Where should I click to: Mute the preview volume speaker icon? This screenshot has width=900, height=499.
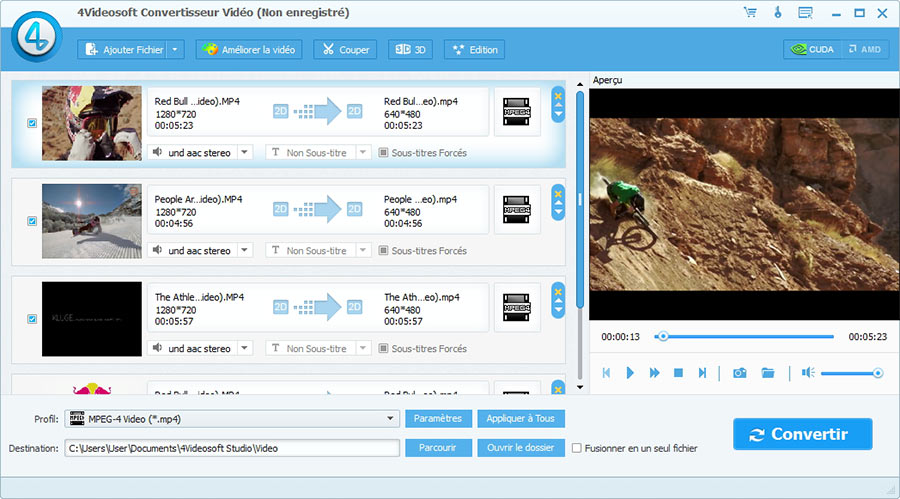[807, 373]
